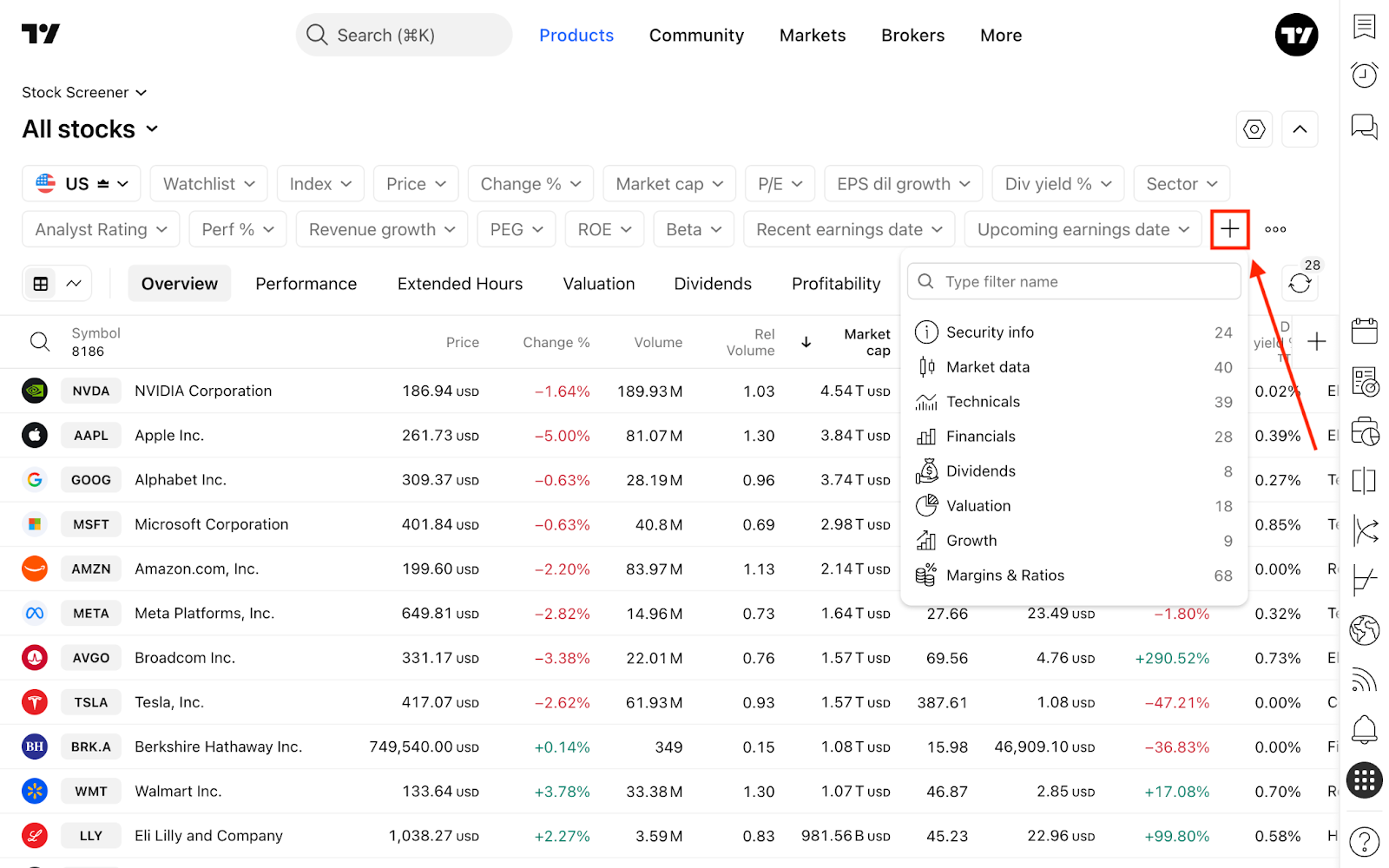This screenshot has height=868, width=1389.
Task: Click the refresh screener icon
Action: pos(1300,283)
